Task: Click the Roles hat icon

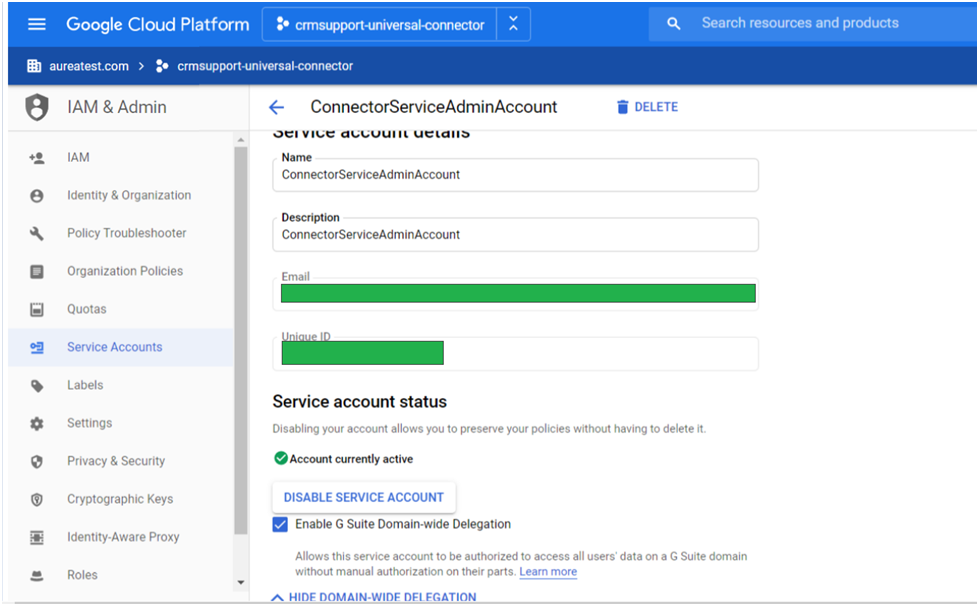Action: pos(37,575)
